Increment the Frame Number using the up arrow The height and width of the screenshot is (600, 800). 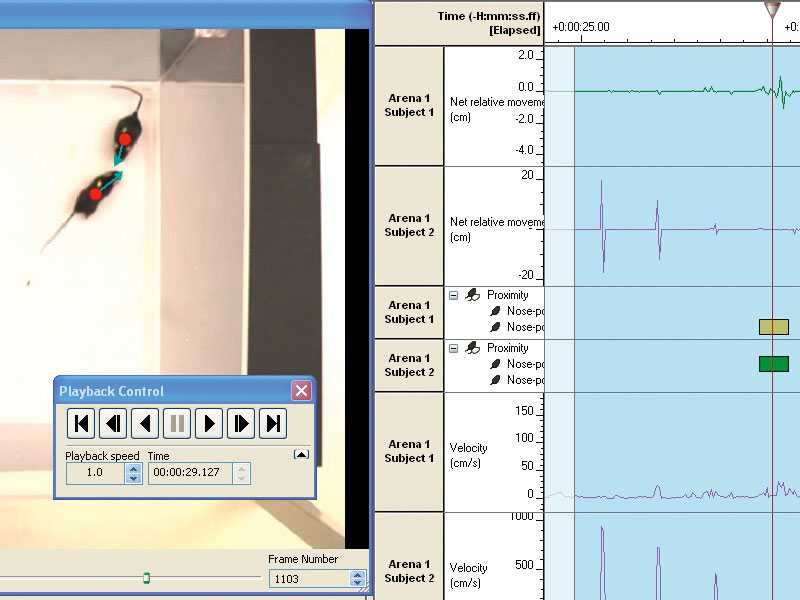tap(357, 574)
